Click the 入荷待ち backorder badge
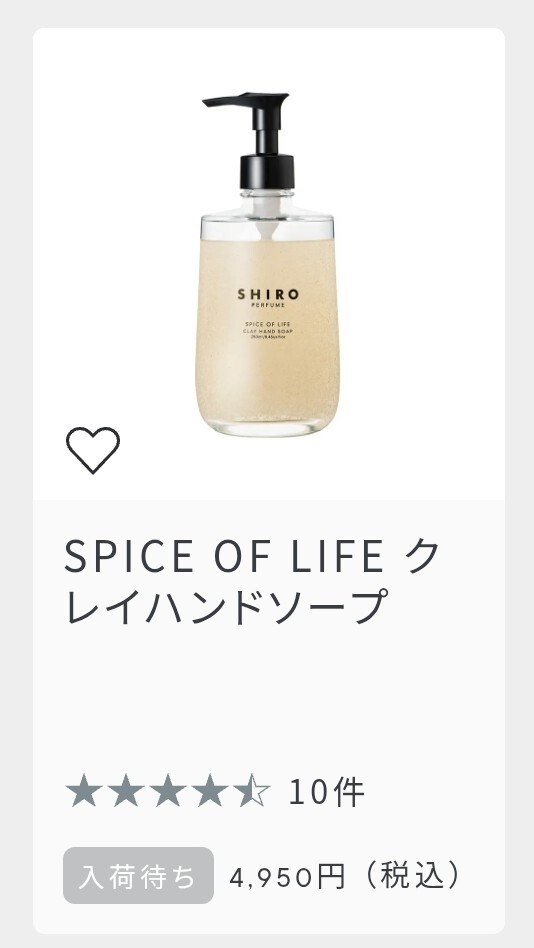 (138, 875)
